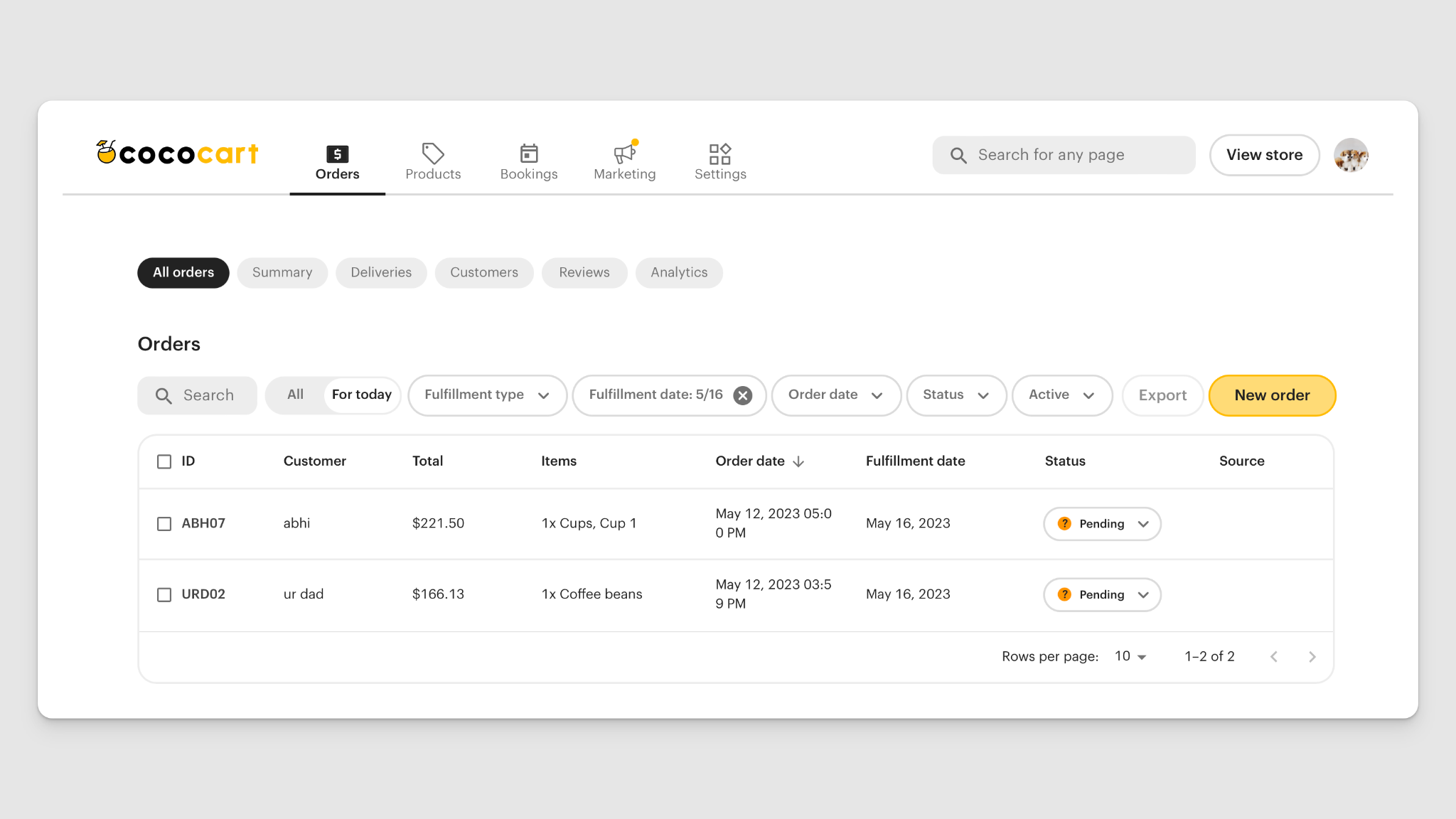The height and width of the screenshot is (819, 1456).
Task: Click the search magnifier in the Search field
Action: [x=164, y=395]
